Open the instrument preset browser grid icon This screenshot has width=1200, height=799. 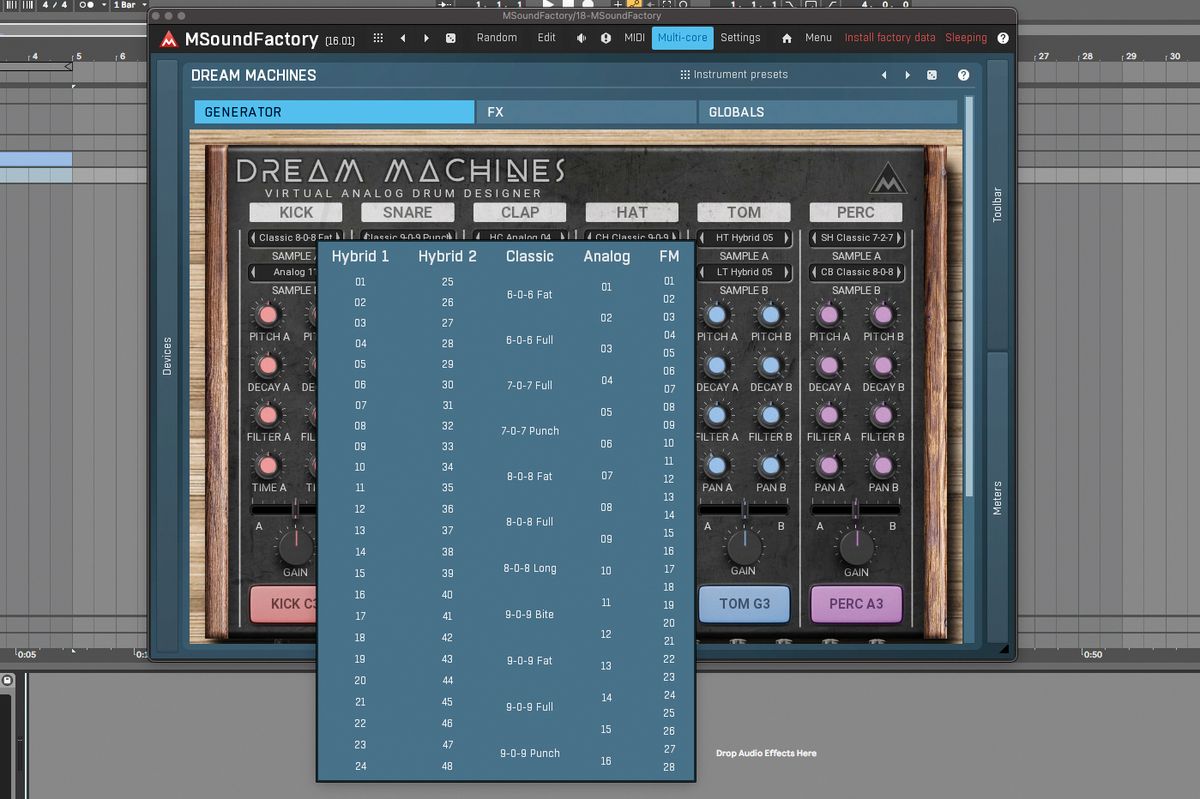click(x=378, y=37)
